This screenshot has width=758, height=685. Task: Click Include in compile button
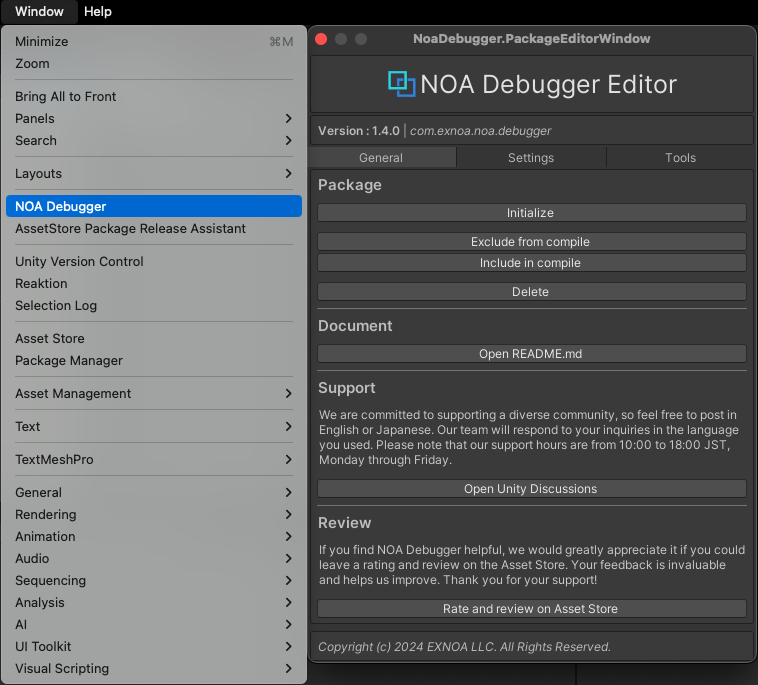coord(531,262)
